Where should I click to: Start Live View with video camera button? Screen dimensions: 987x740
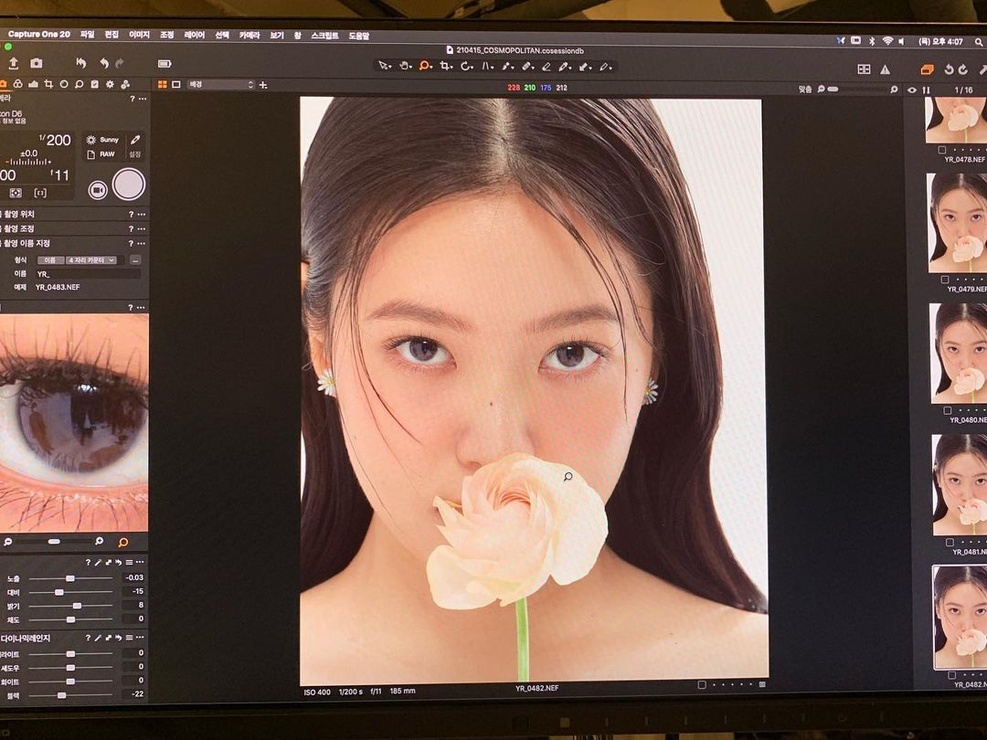(98, 189)
